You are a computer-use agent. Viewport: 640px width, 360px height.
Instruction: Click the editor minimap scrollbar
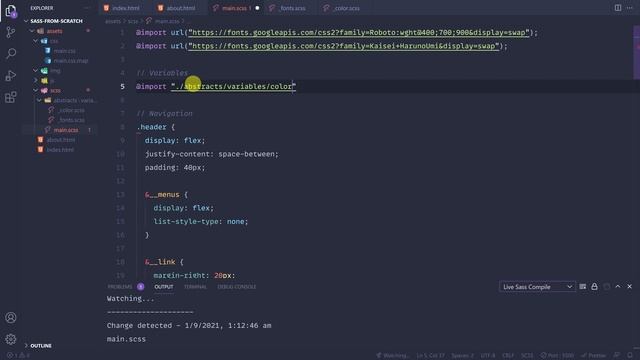click(x=636, y=52)
